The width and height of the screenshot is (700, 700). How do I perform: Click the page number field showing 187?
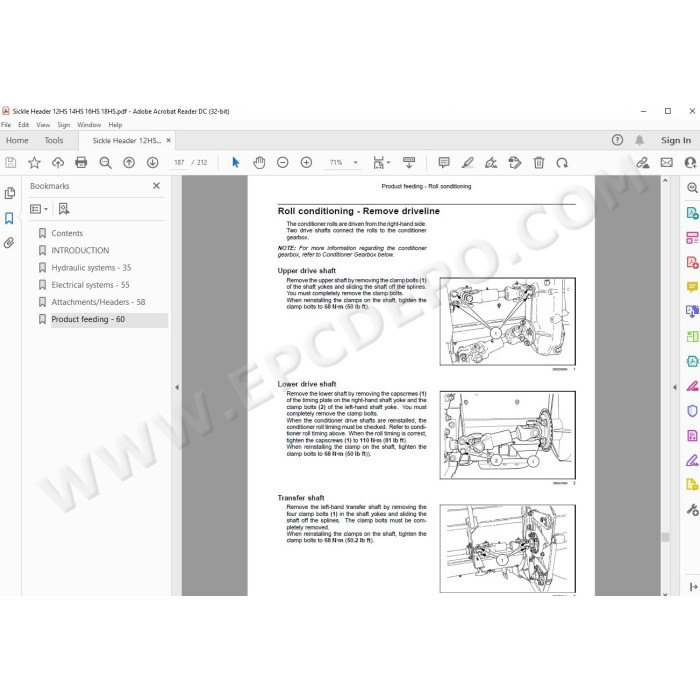click(179, 162)
